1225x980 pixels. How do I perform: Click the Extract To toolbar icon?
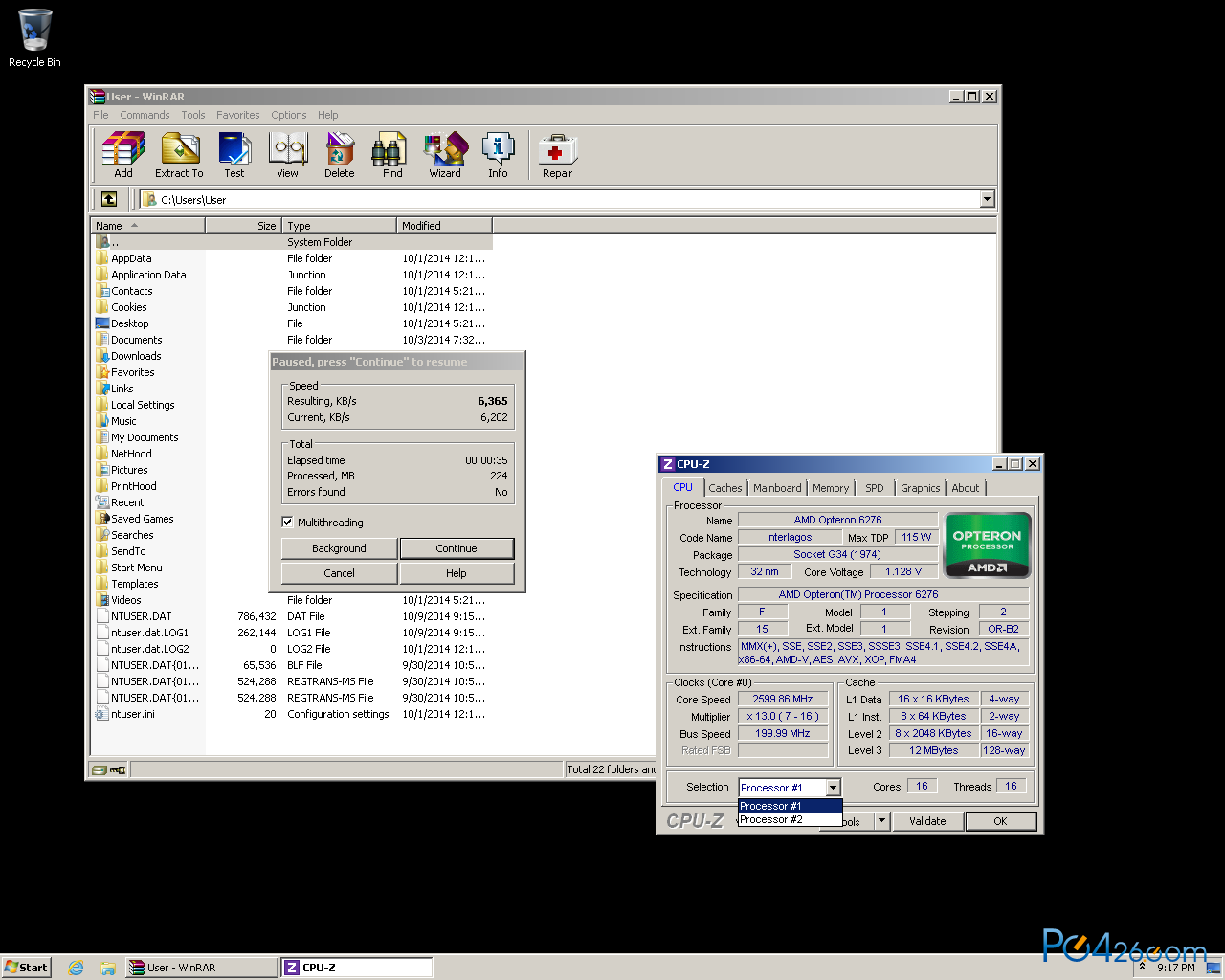pyautogui.click(x=179, y=155)
